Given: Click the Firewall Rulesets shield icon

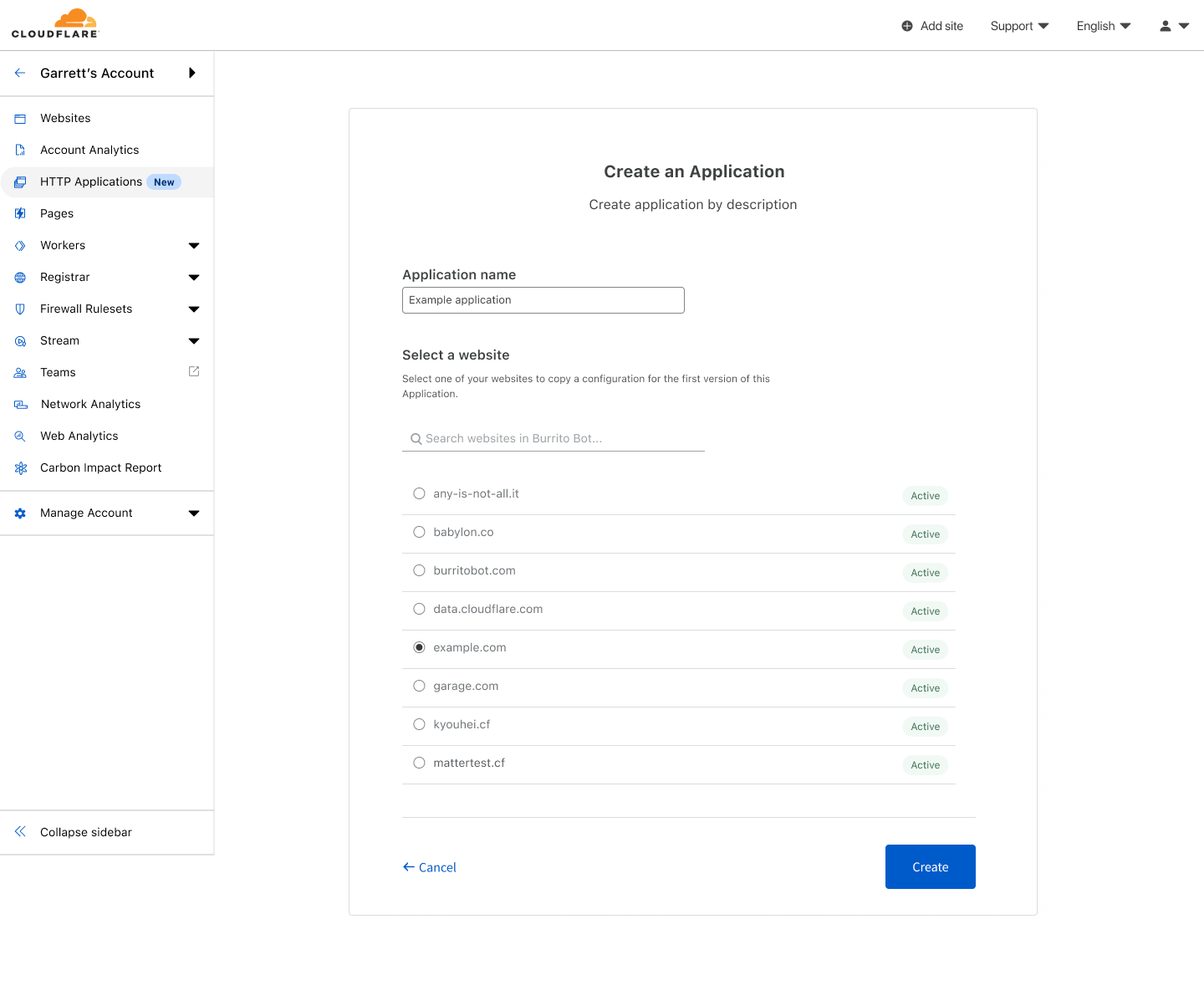Looking at the screenshot, I should point(20,309).
